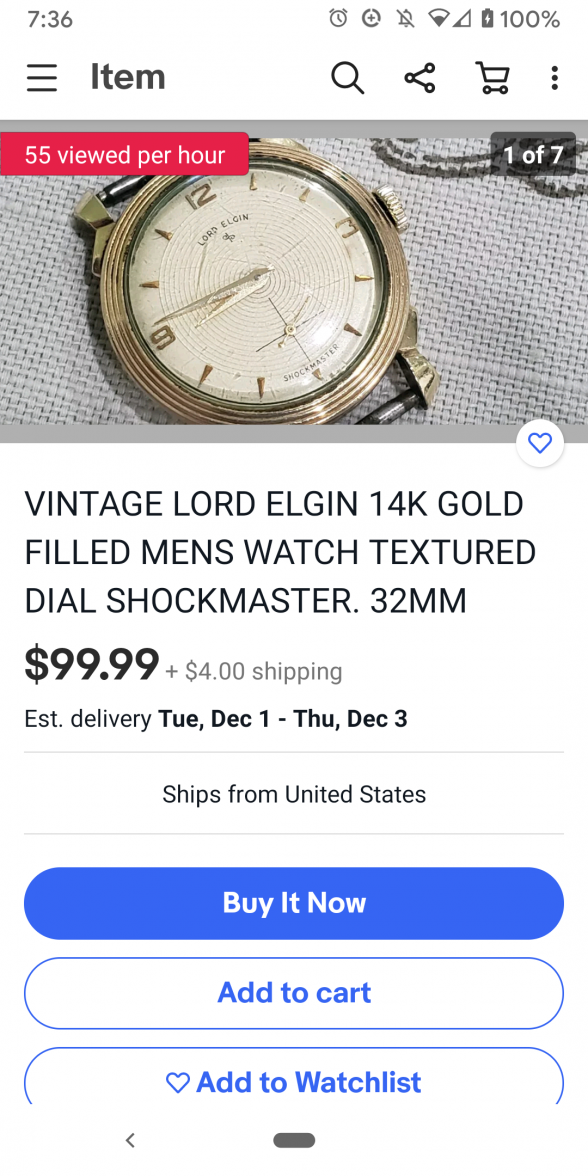
Task: Open the watch photo gallery
Action: tap(294, 281)
